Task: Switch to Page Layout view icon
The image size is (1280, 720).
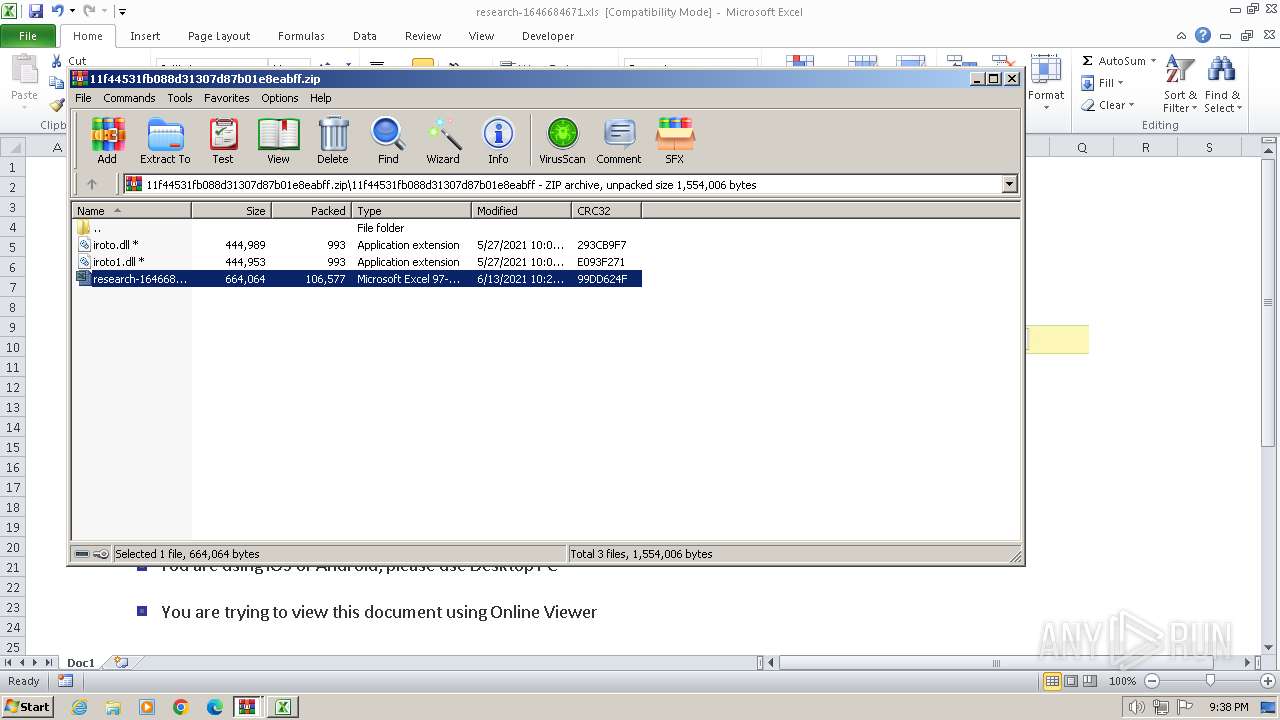Action: pyautogui.click(x=1071, y=681)
